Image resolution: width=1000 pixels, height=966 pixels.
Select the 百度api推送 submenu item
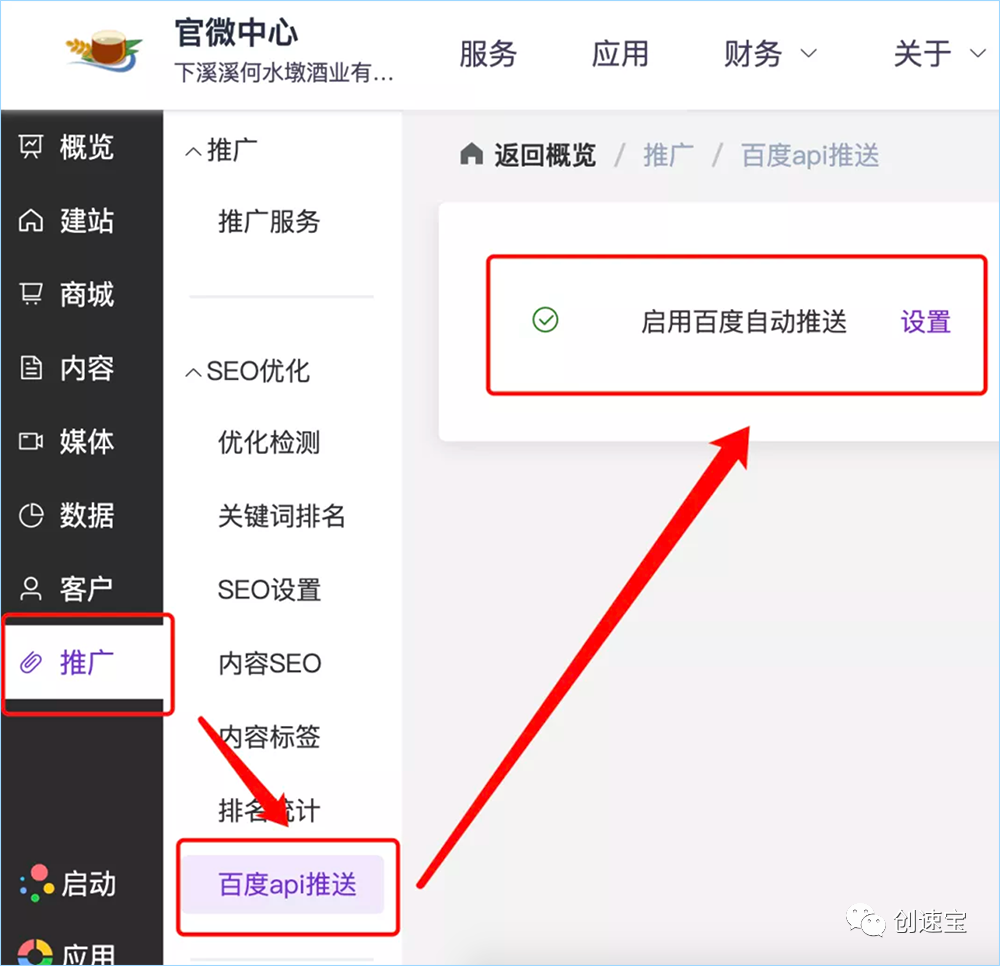click(x=284, y=884)
